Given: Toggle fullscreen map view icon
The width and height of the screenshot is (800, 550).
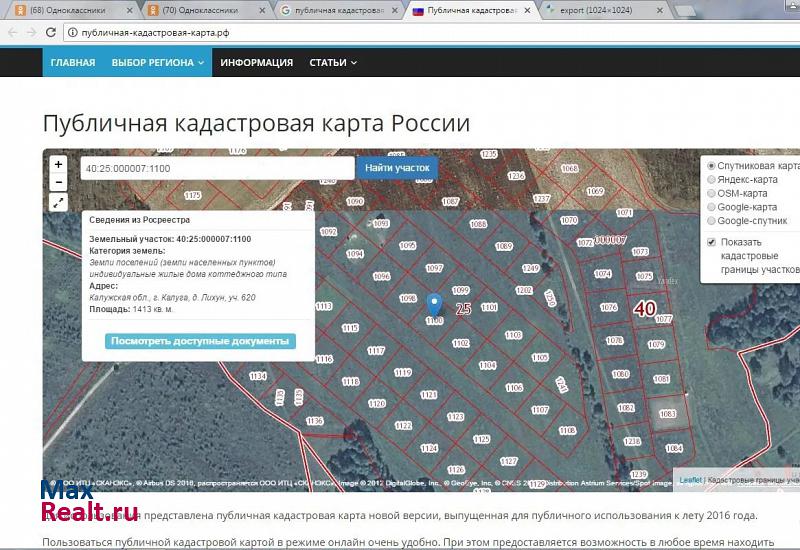Looking at the screenshot, I should [x=58, y=203].
